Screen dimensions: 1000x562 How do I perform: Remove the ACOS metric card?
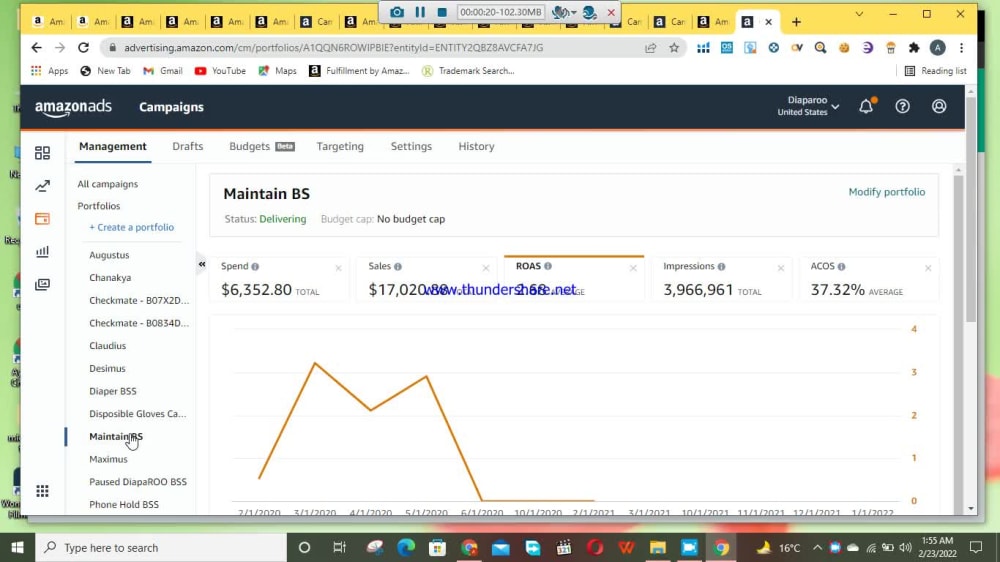(928, 268)
